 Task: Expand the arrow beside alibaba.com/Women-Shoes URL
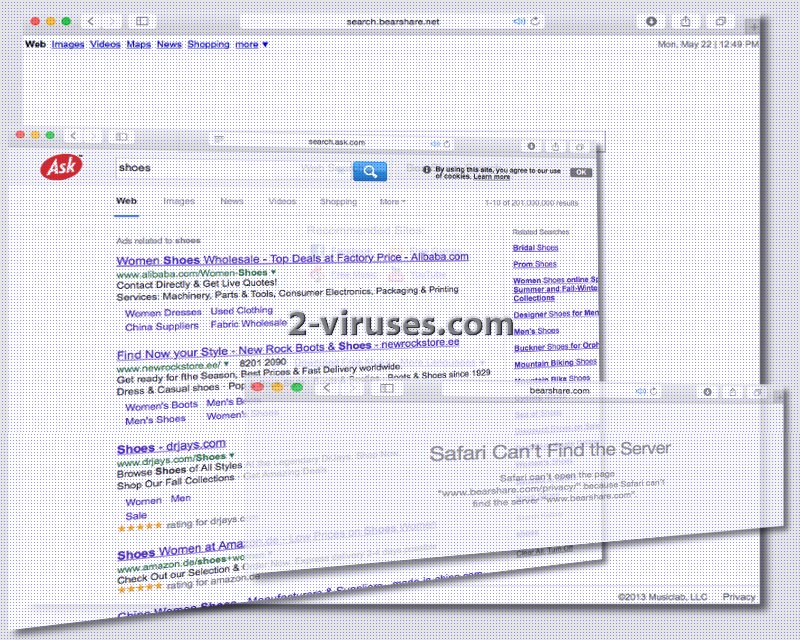274,272
